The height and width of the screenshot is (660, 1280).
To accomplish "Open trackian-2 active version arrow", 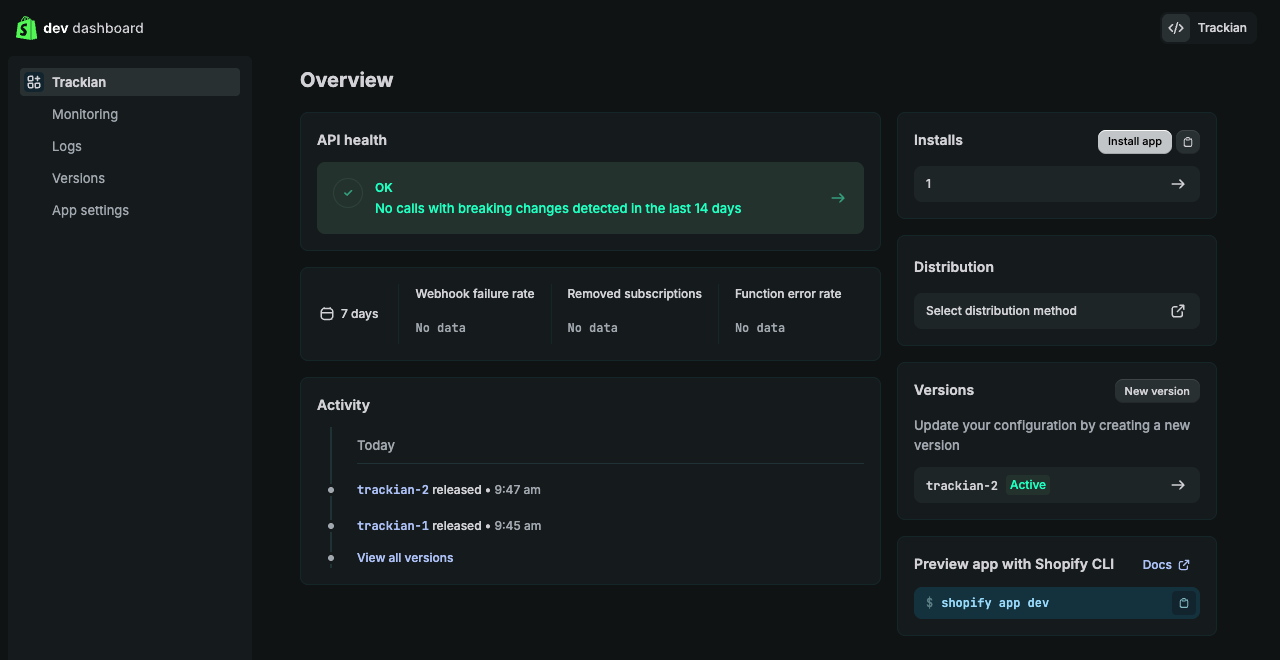I will (x=1178, y=485).
